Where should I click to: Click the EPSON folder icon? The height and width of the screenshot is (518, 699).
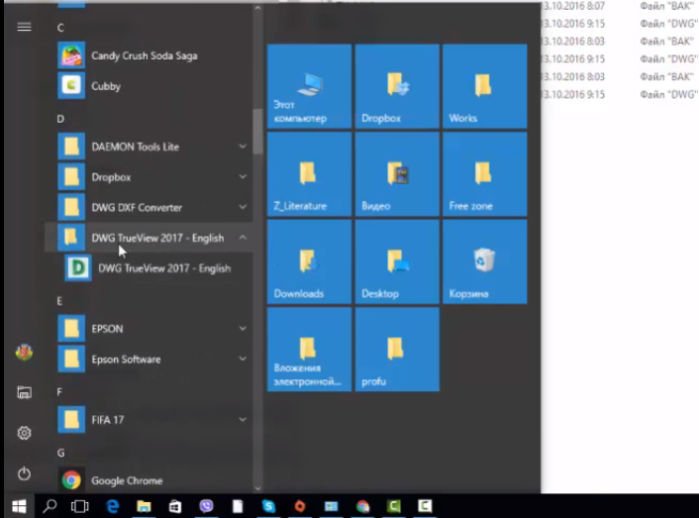click(71, 329)
